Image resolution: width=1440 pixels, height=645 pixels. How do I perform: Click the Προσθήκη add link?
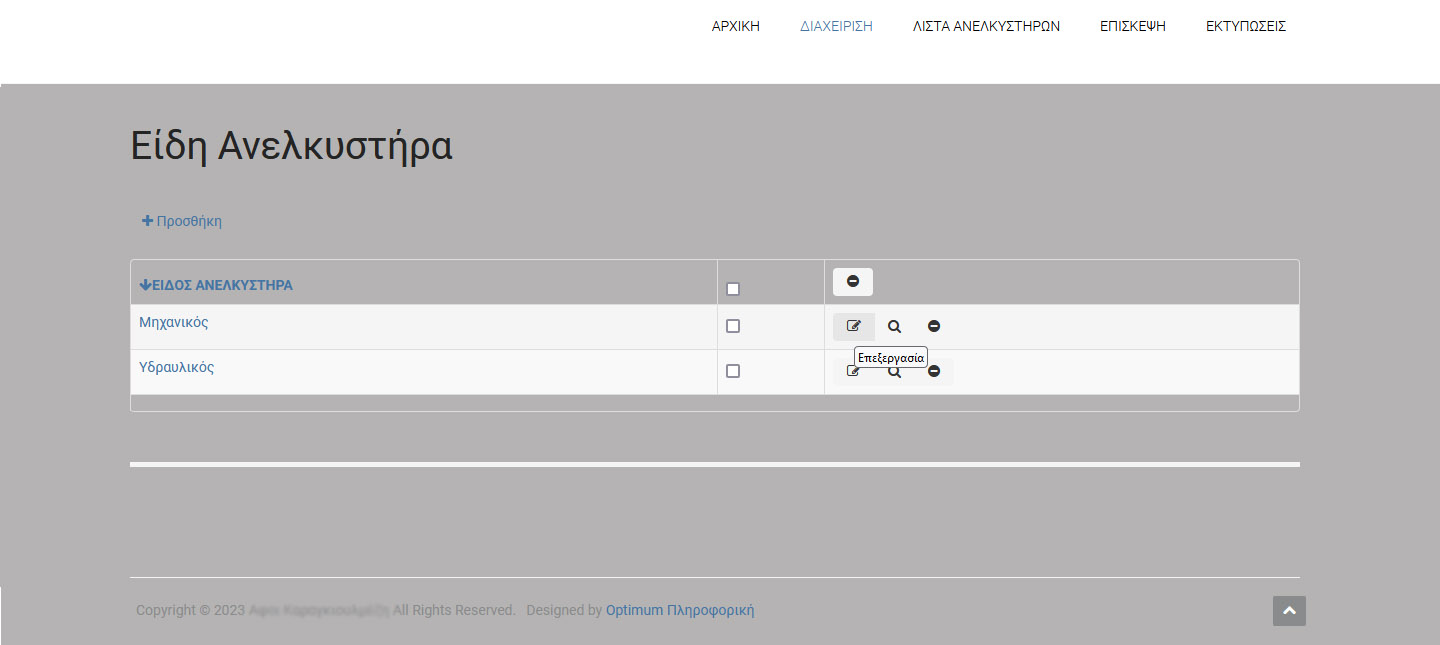[182, 221]
